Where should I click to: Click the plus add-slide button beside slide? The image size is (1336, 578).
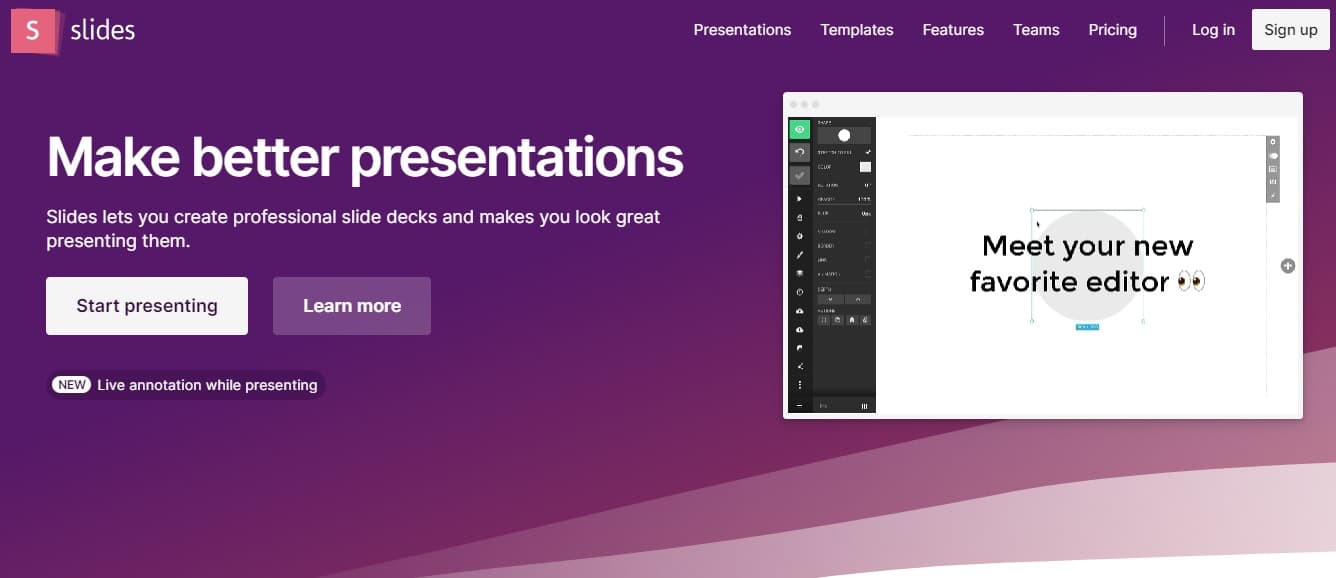[1288, 266]
